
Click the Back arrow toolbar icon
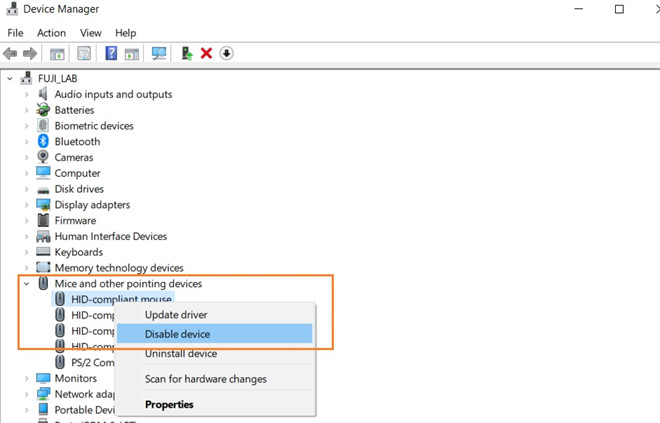11,53
